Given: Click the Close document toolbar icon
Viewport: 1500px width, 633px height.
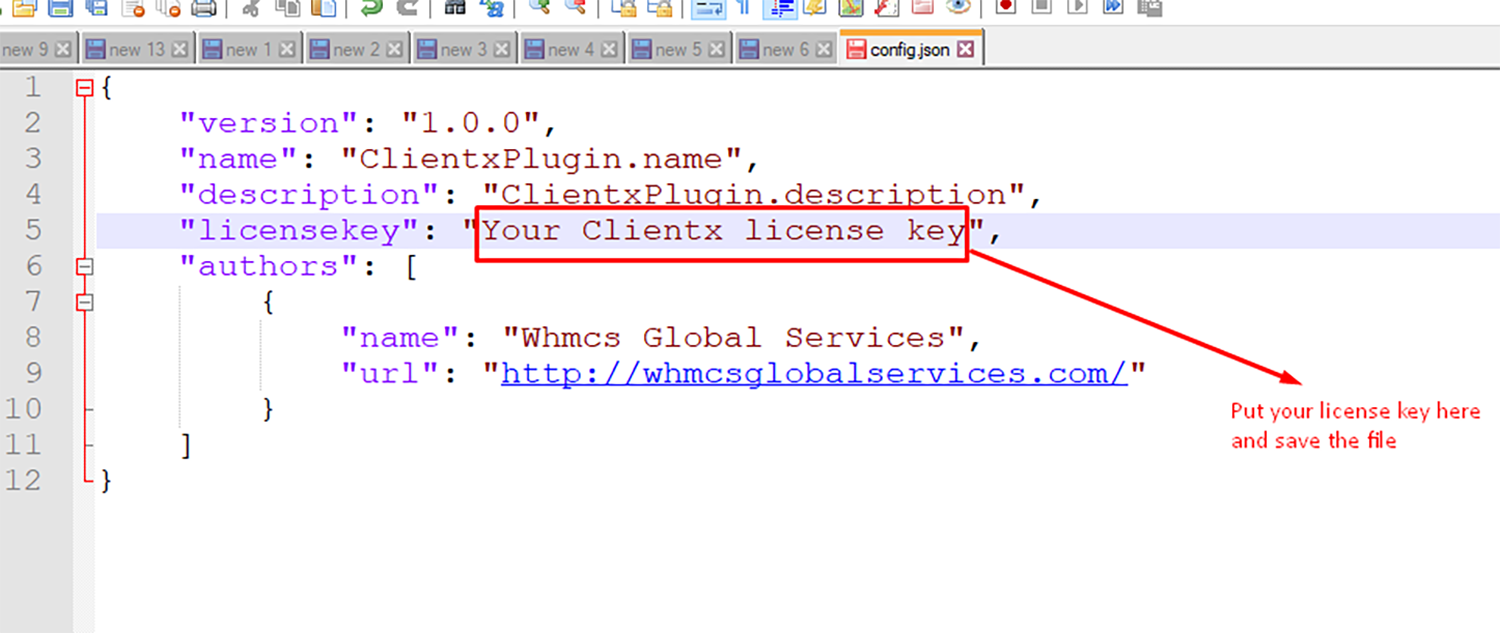Looking at the screenshot, I should pyautogui.click(x=133, y=8).
